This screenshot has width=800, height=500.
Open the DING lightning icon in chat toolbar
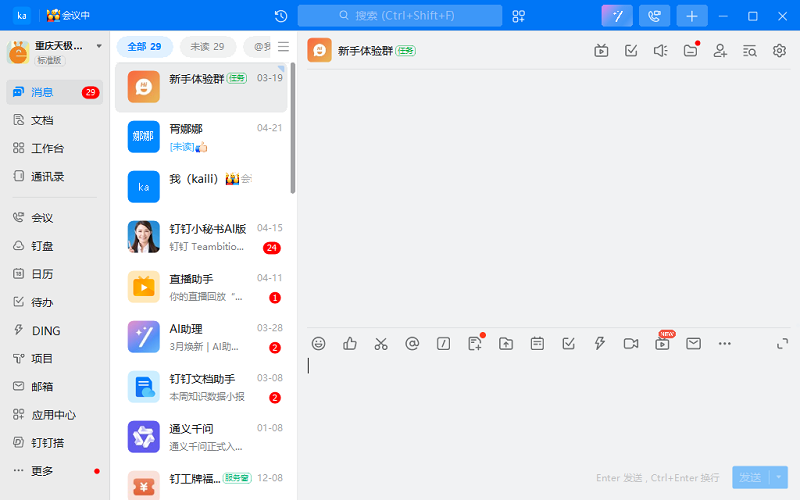(600, 343)
